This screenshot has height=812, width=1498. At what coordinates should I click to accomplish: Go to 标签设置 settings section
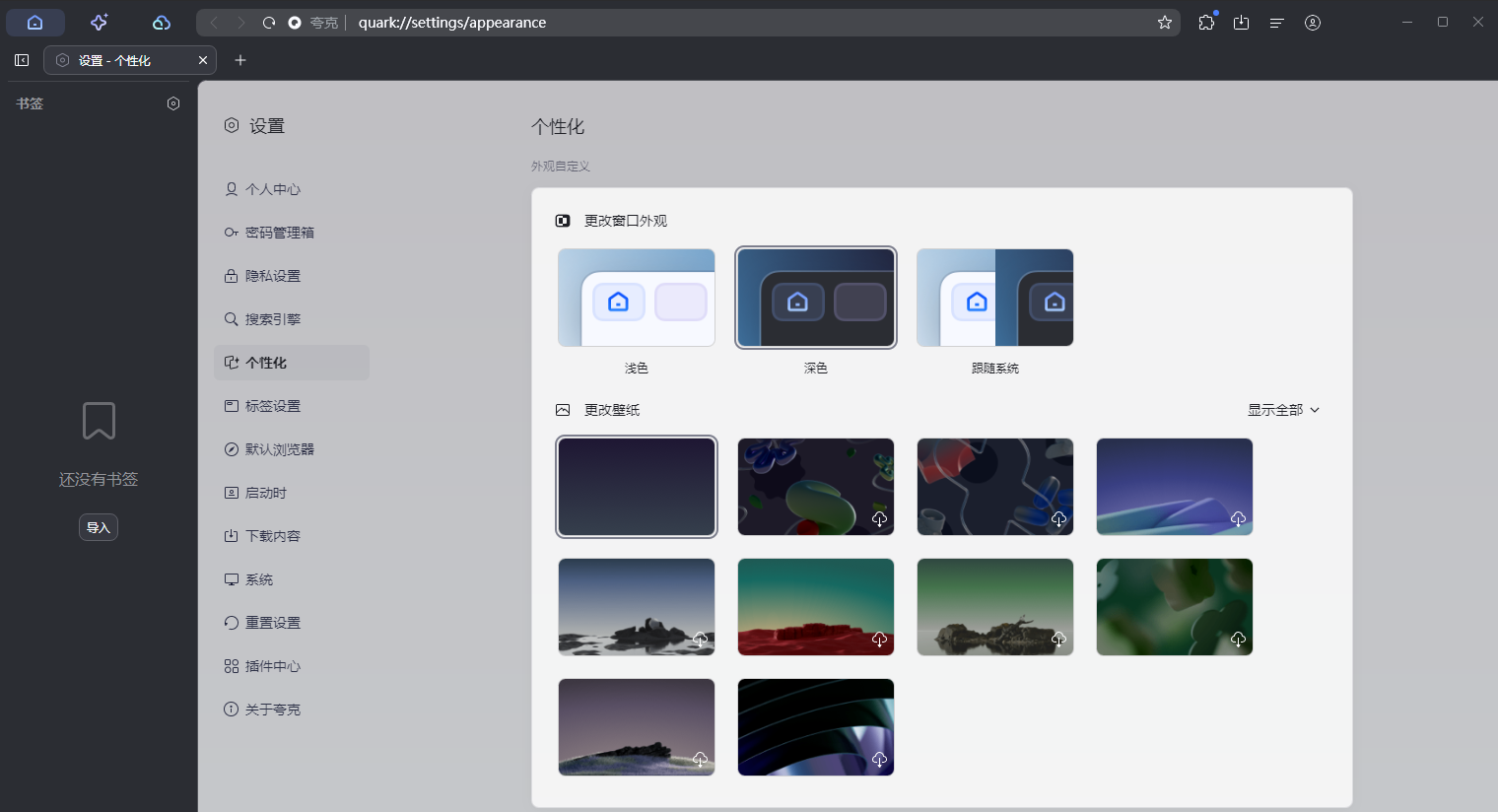(x=273, y=406)
